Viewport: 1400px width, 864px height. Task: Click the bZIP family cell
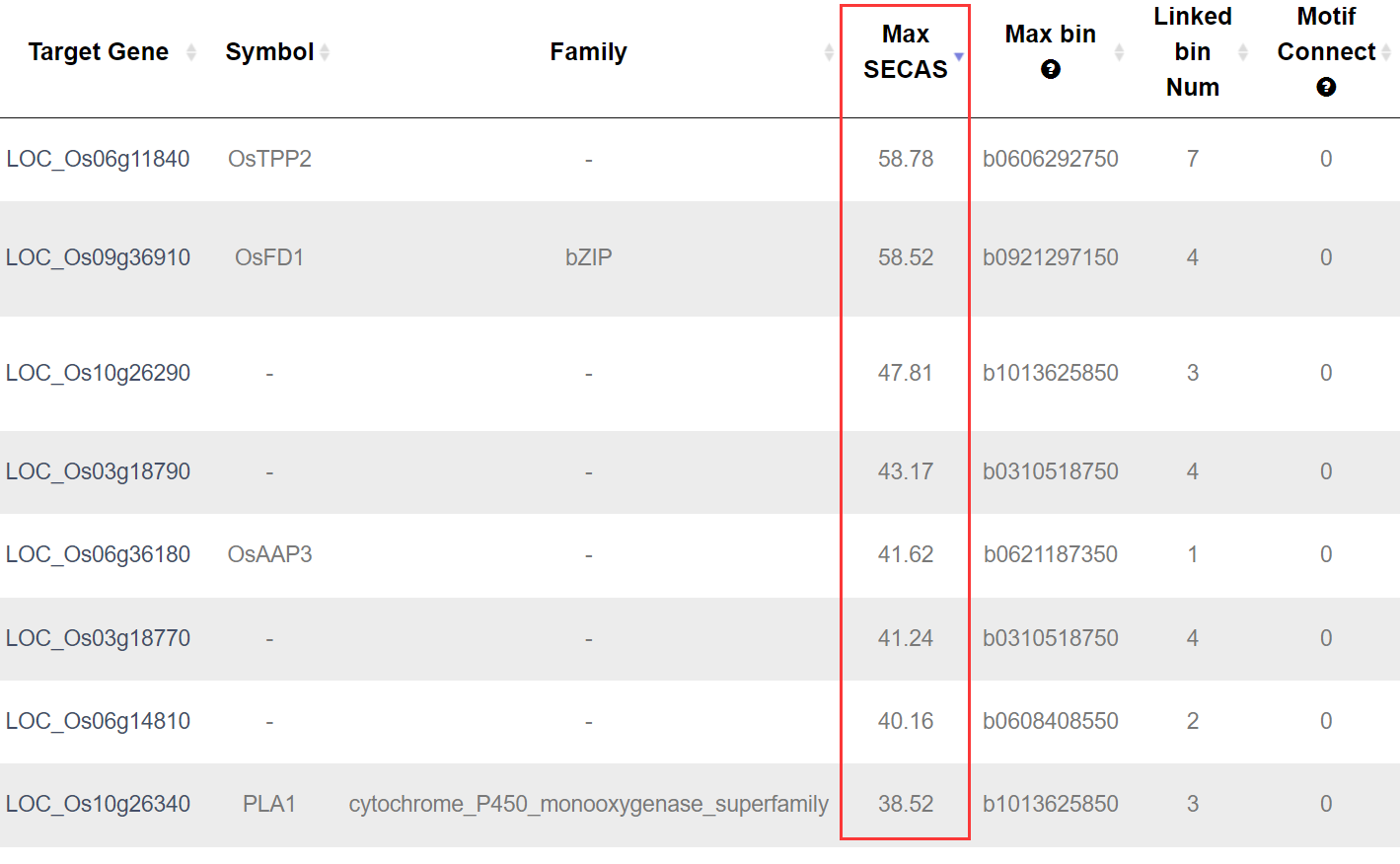tap(588, 257)
